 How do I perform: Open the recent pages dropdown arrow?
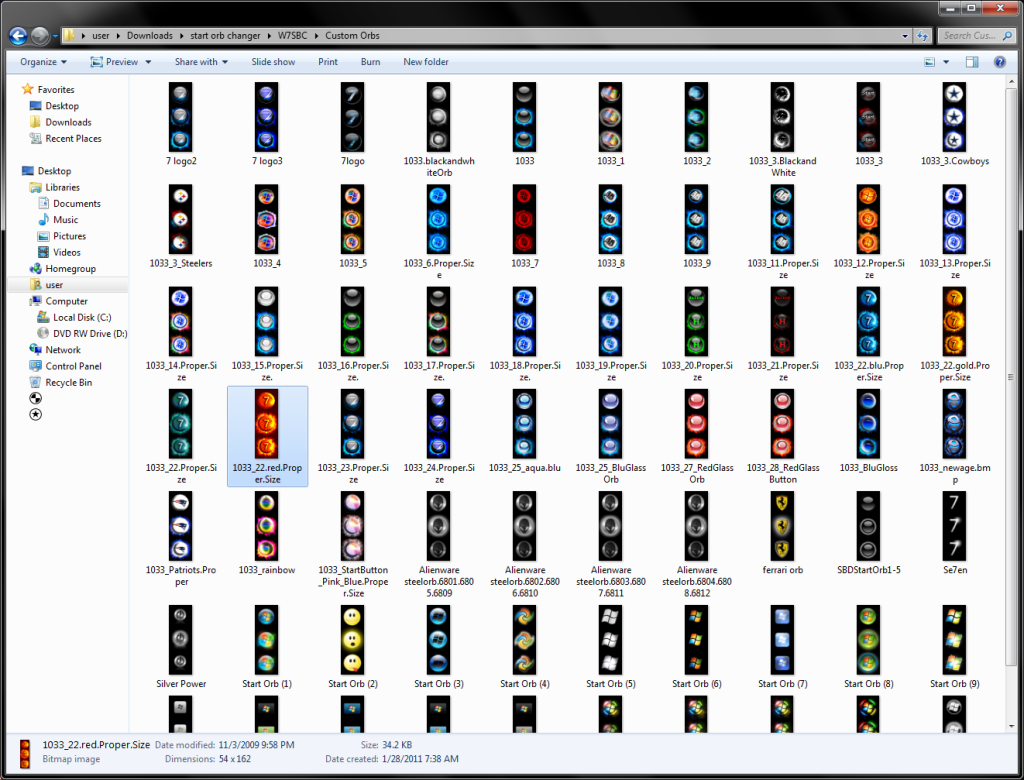click(x=55, y=36)
